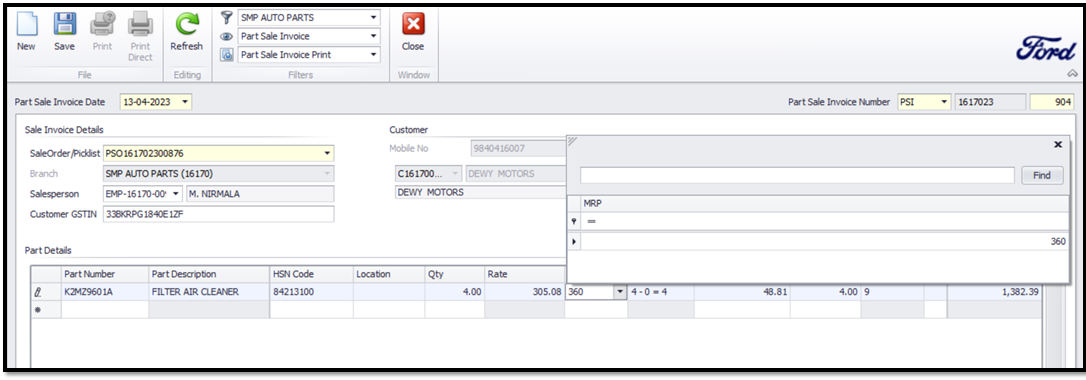Click the Print Direct icon

[140, 24]
